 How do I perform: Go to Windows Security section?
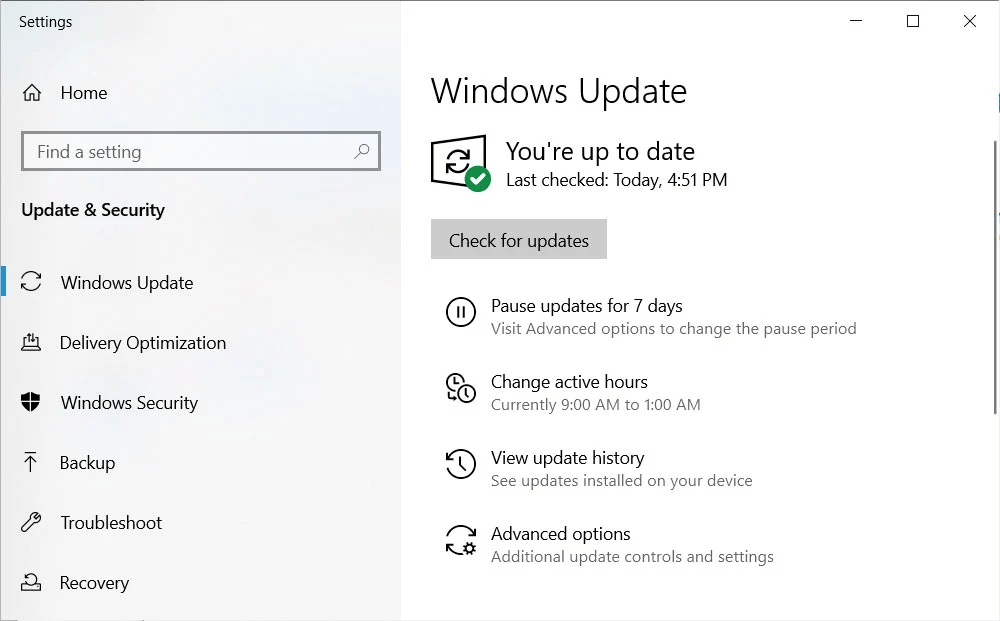tap(129, 402)
